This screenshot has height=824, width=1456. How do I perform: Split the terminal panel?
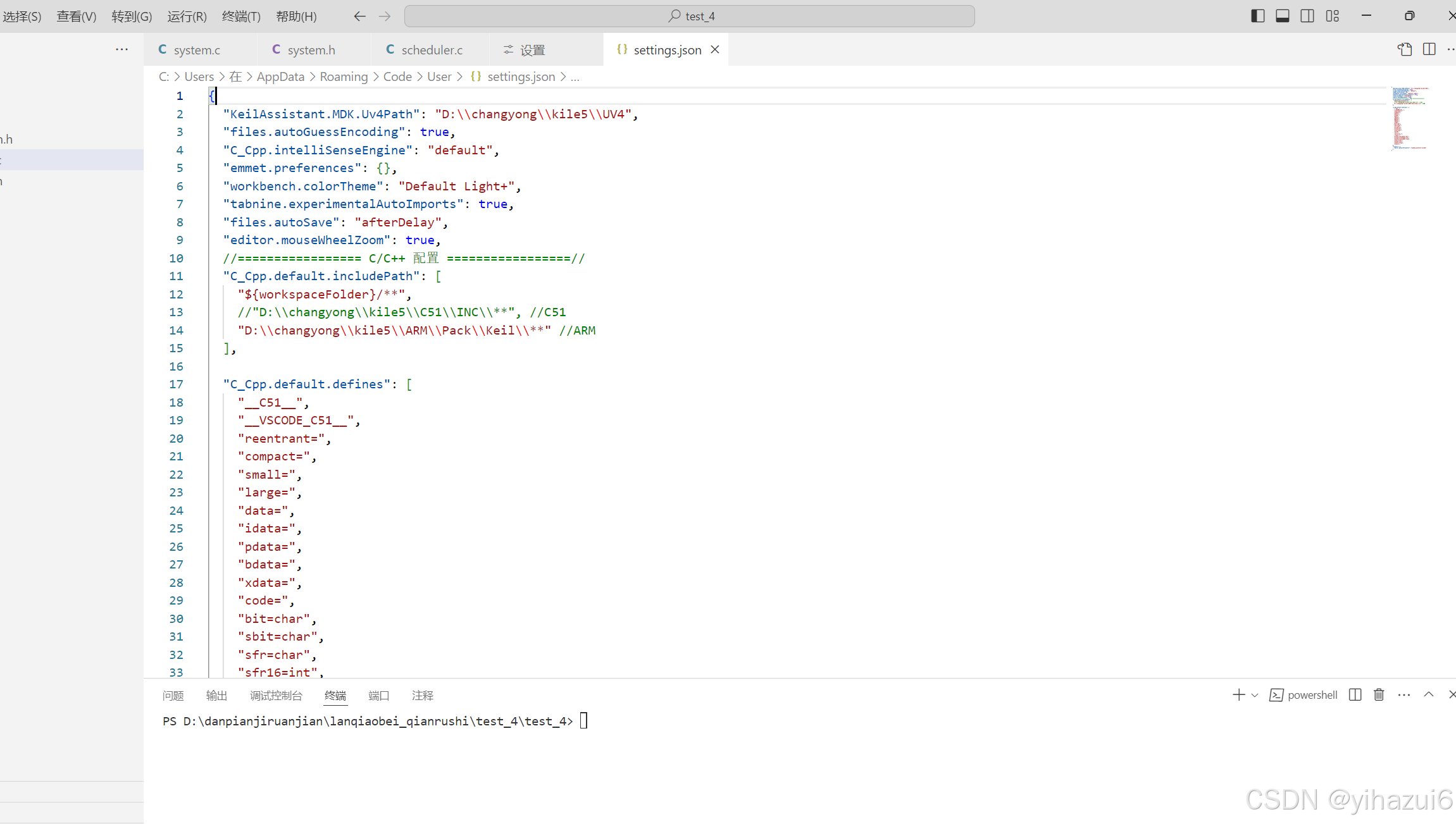[1355, 695]
